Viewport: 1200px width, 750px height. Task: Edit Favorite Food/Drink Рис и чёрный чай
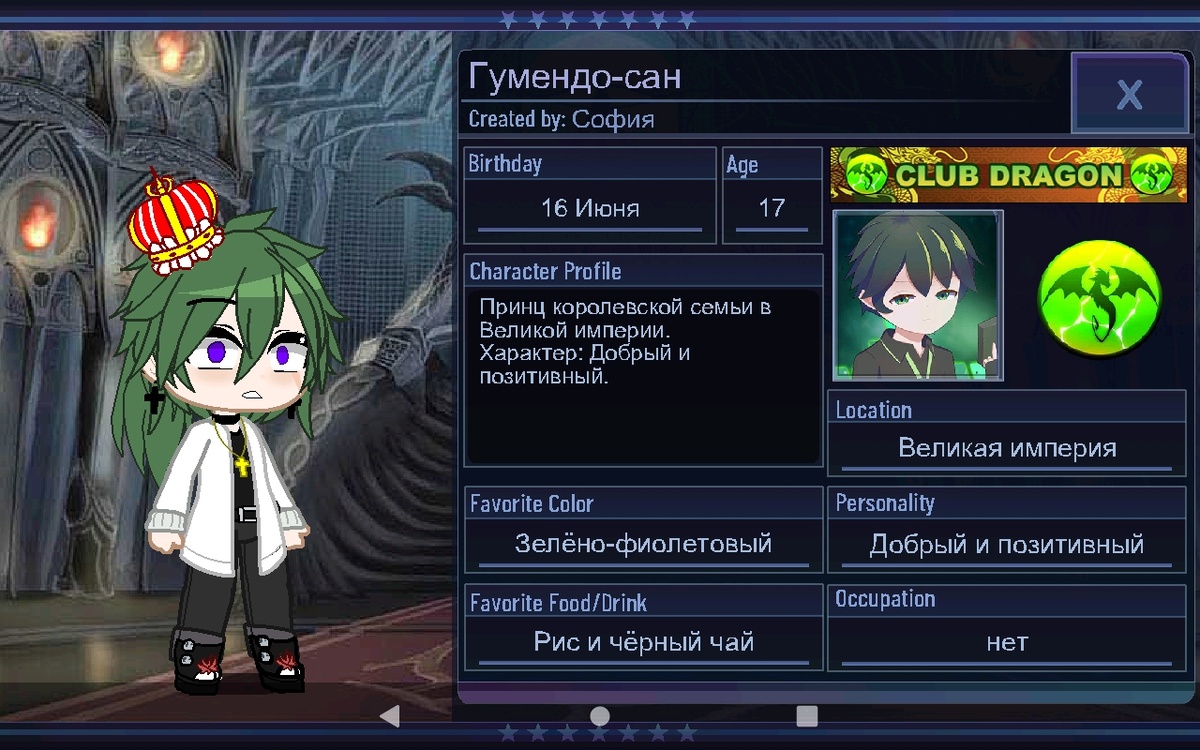pos(643,642)
